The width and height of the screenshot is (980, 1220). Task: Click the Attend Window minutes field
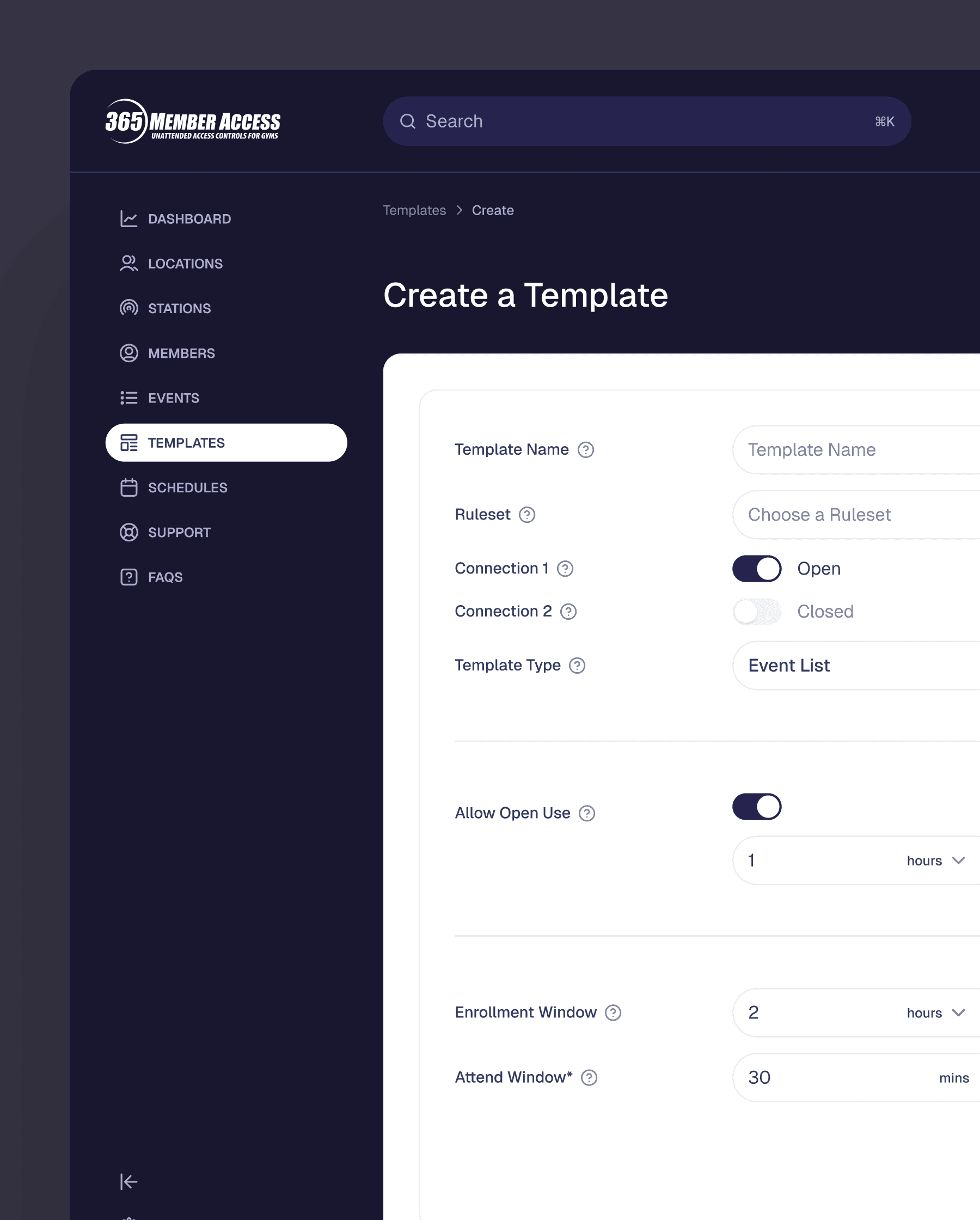tap(856, 1077)
